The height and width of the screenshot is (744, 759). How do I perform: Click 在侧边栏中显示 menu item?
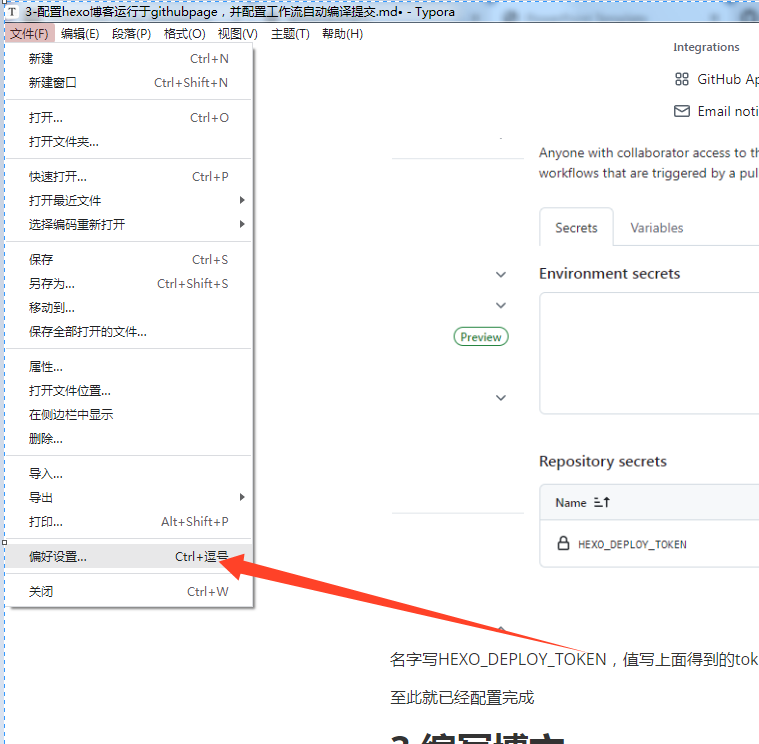click(x=129, y=414)
